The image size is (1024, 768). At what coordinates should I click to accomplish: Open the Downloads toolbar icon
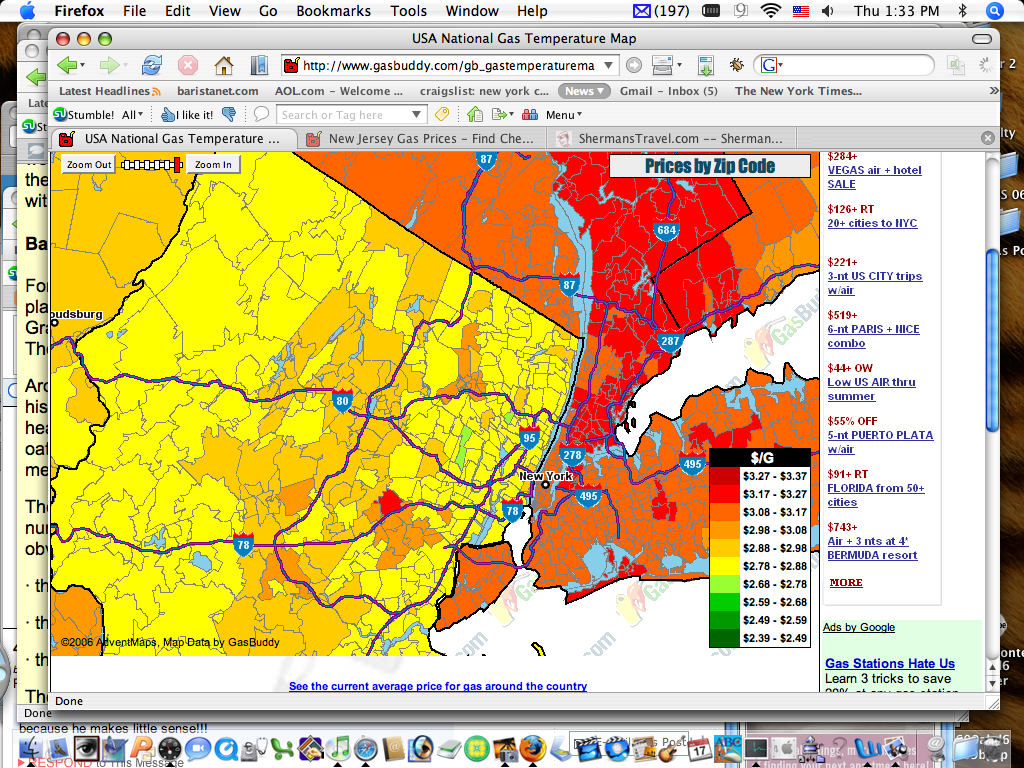(x=705, y=65)
